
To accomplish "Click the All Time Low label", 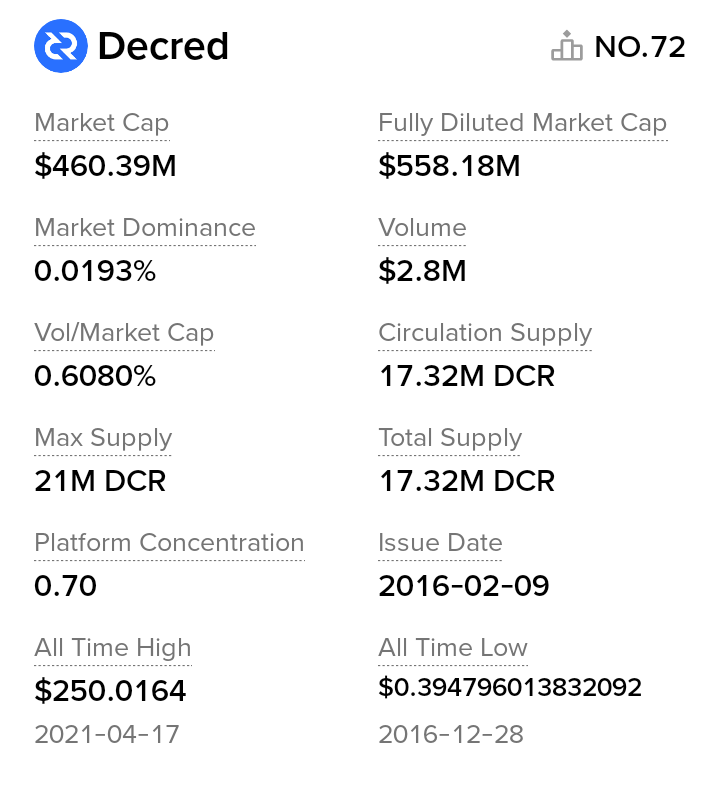I will tap(453, 648).
